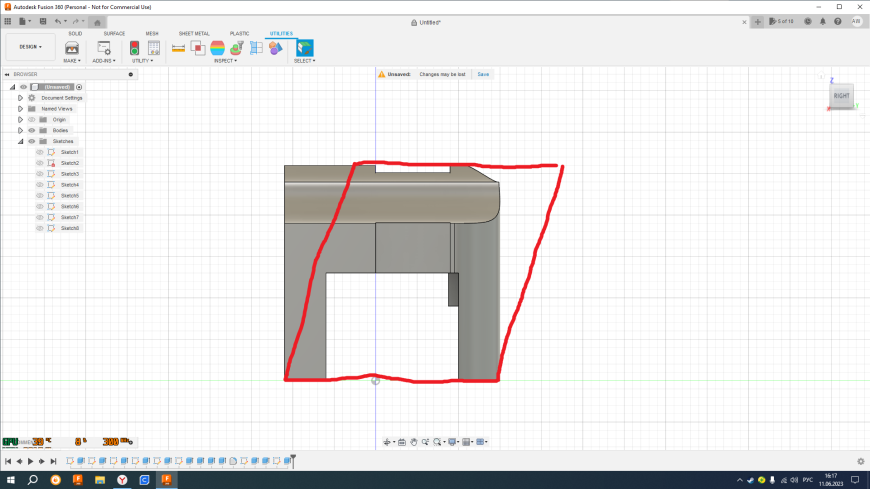Hide the Sketches folder with eye icon
This screenshot has height=489, width=870.
pos(32,141)
